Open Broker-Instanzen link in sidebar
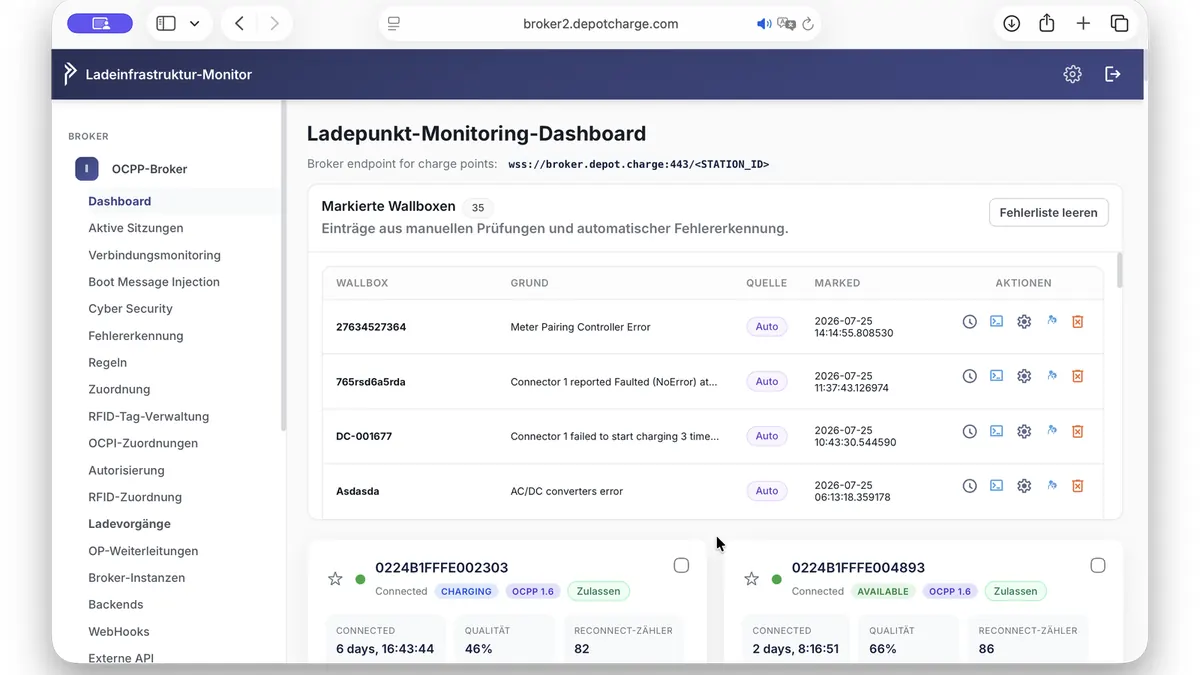This screenshot has width=1200, height=675. (137, 578)
